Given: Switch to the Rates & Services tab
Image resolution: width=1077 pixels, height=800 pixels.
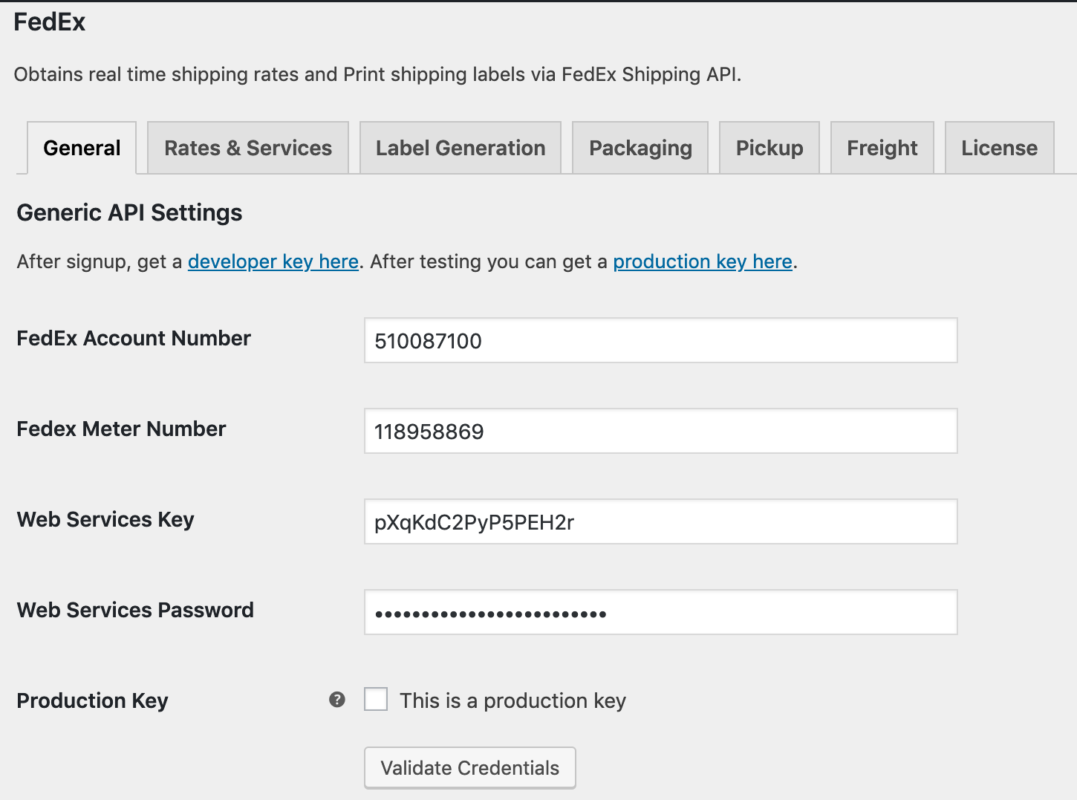Looking at the screenshot, I should (248, 148).
